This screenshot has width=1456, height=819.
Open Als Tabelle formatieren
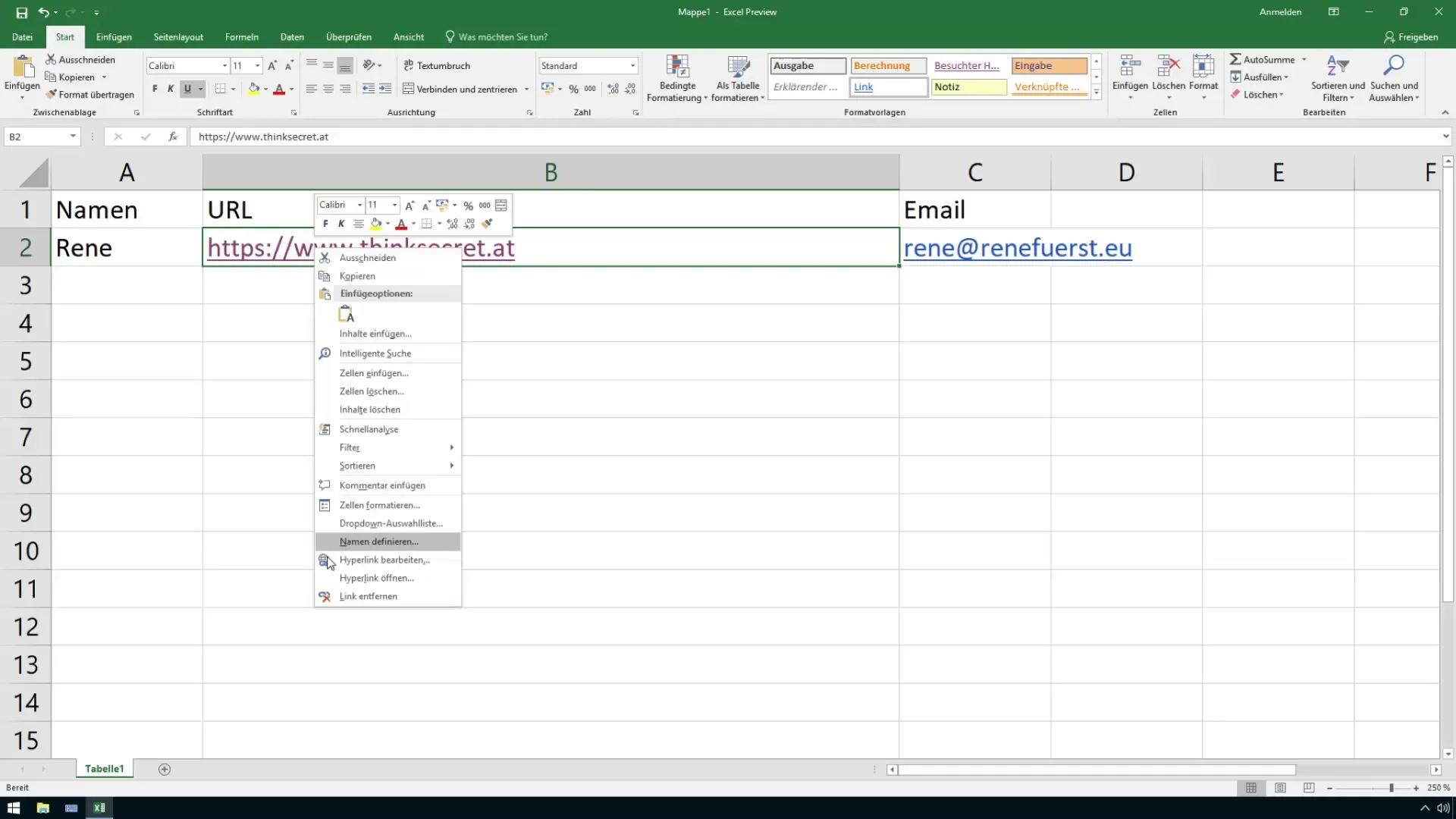(x=738, y=78)
